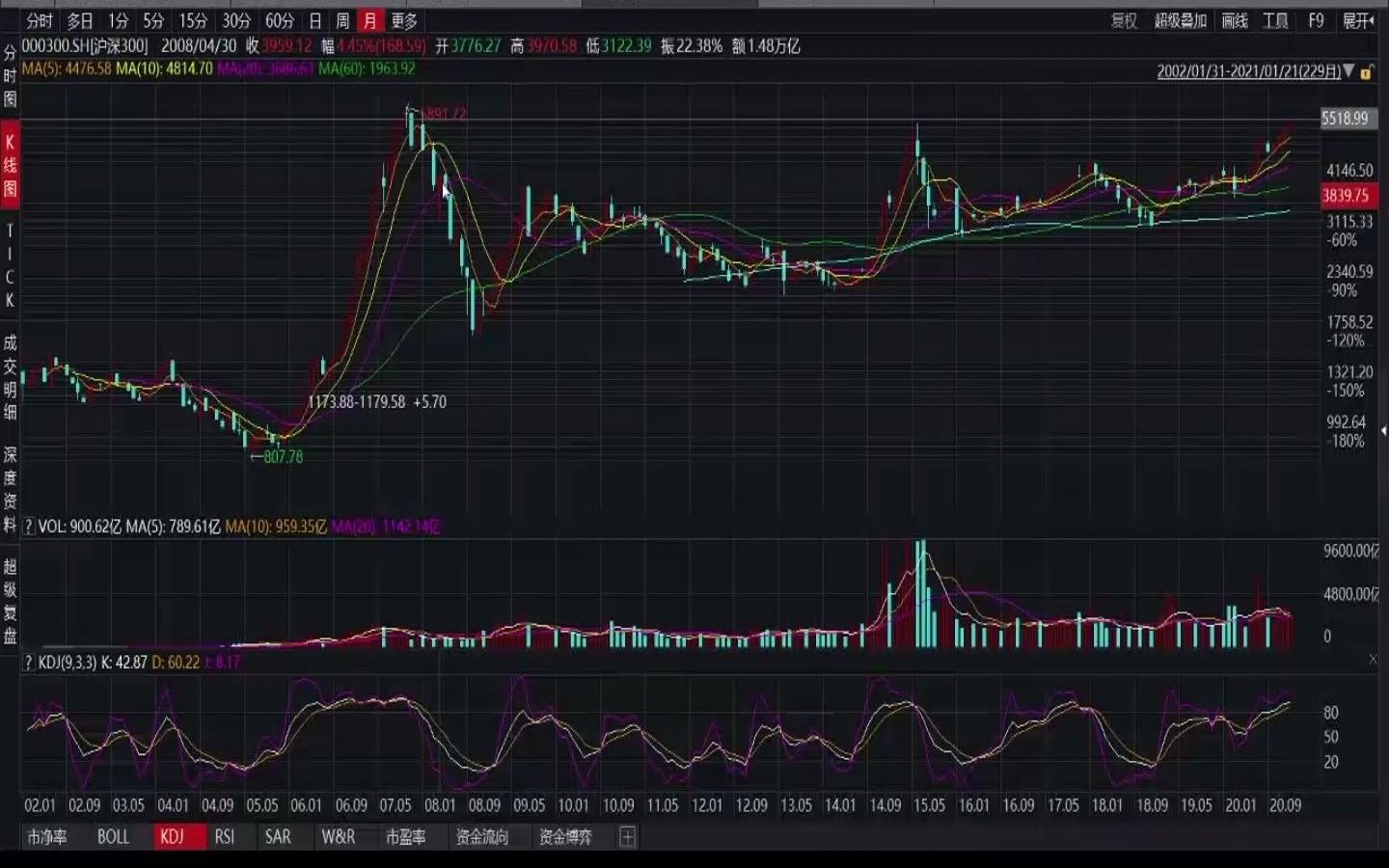The width and height of the screenshot is (1389, 868).
Task: Select the 1分 period
Action: click(x=119, y=20)
